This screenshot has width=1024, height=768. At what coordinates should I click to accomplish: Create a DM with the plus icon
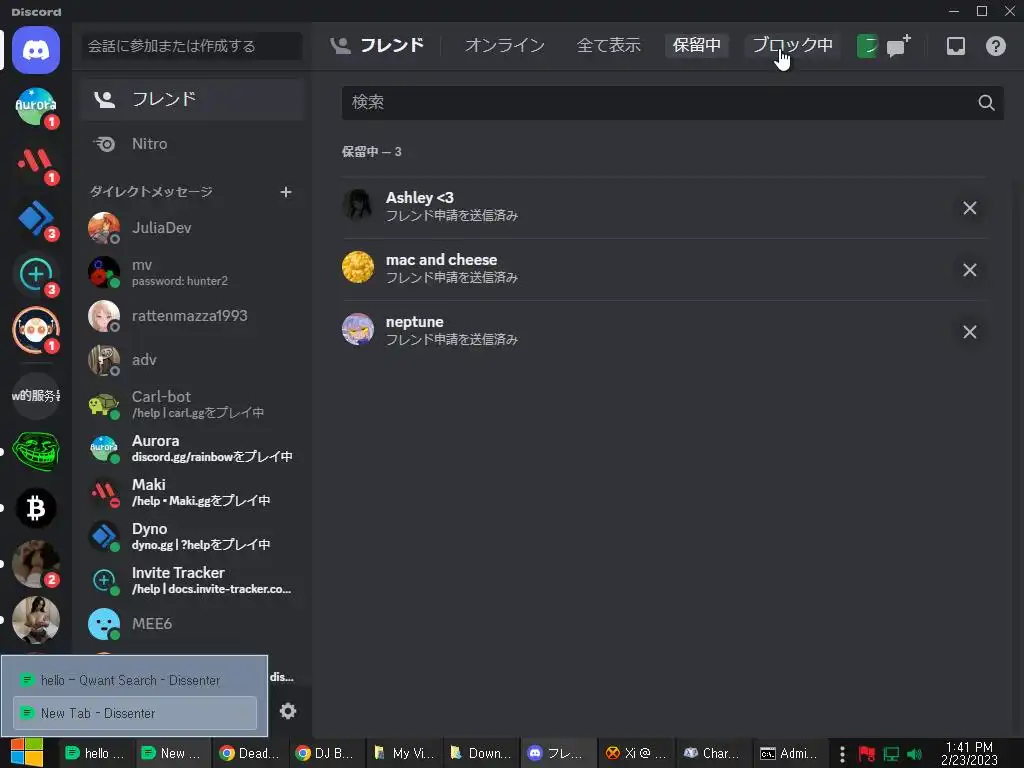pyautogui.click(x=285, y=192)
